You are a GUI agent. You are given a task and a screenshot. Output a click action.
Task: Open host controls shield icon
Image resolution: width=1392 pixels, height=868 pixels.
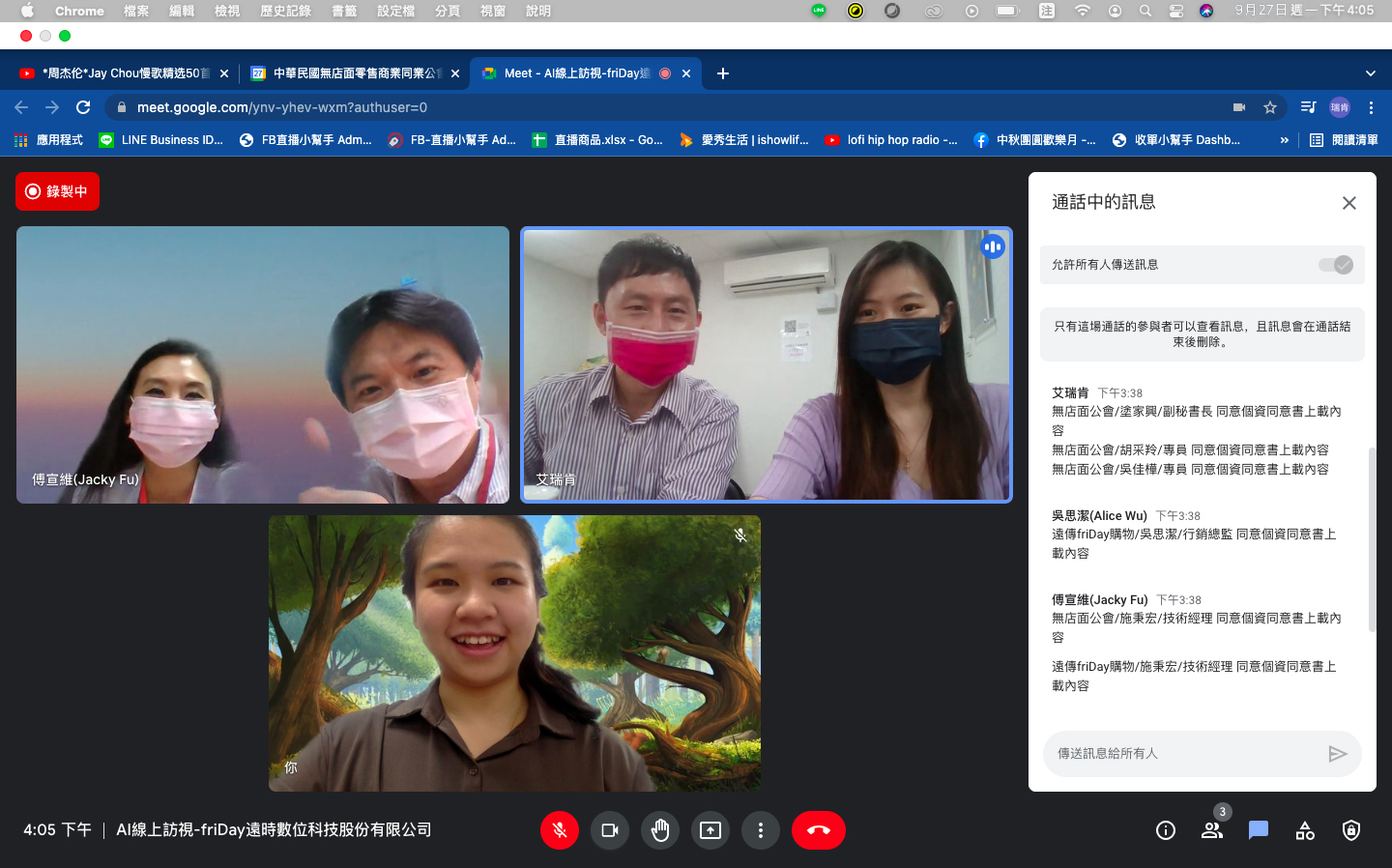coord(1351,830)
